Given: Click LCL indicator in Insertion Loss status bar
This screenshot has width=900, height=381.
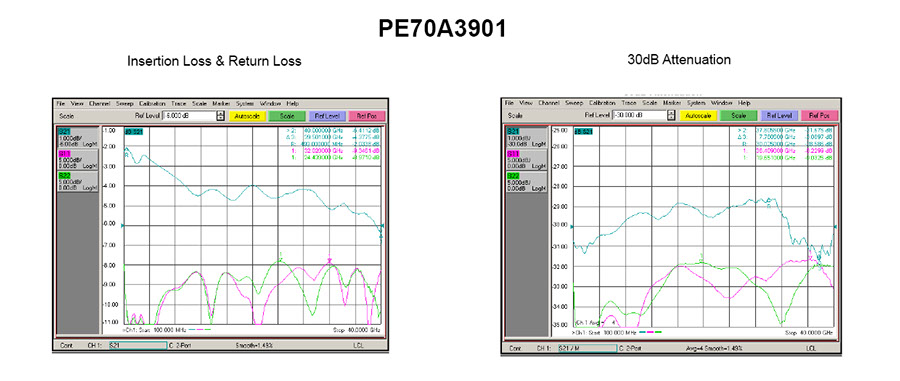Looking at the screenshot, I should pyautogui.click(x=359, y=346).
